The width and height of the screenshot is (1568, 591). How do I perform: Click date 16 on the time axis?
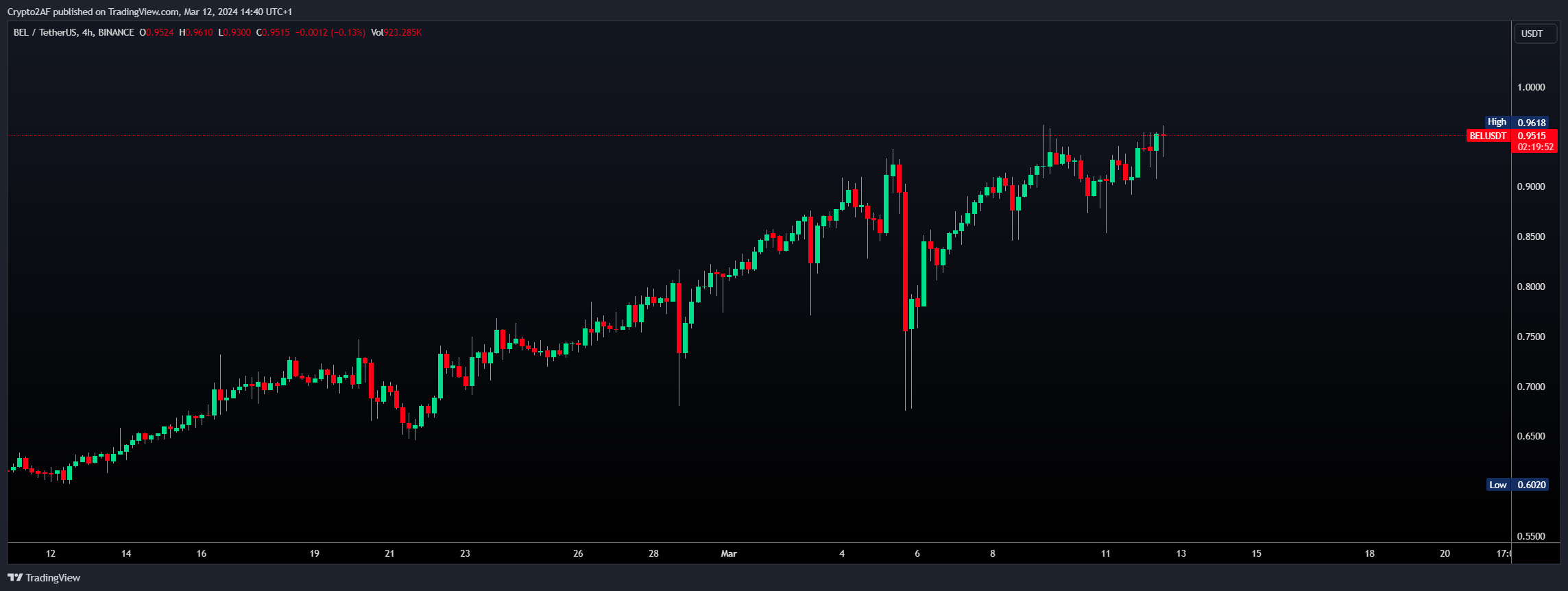(202, 553)
